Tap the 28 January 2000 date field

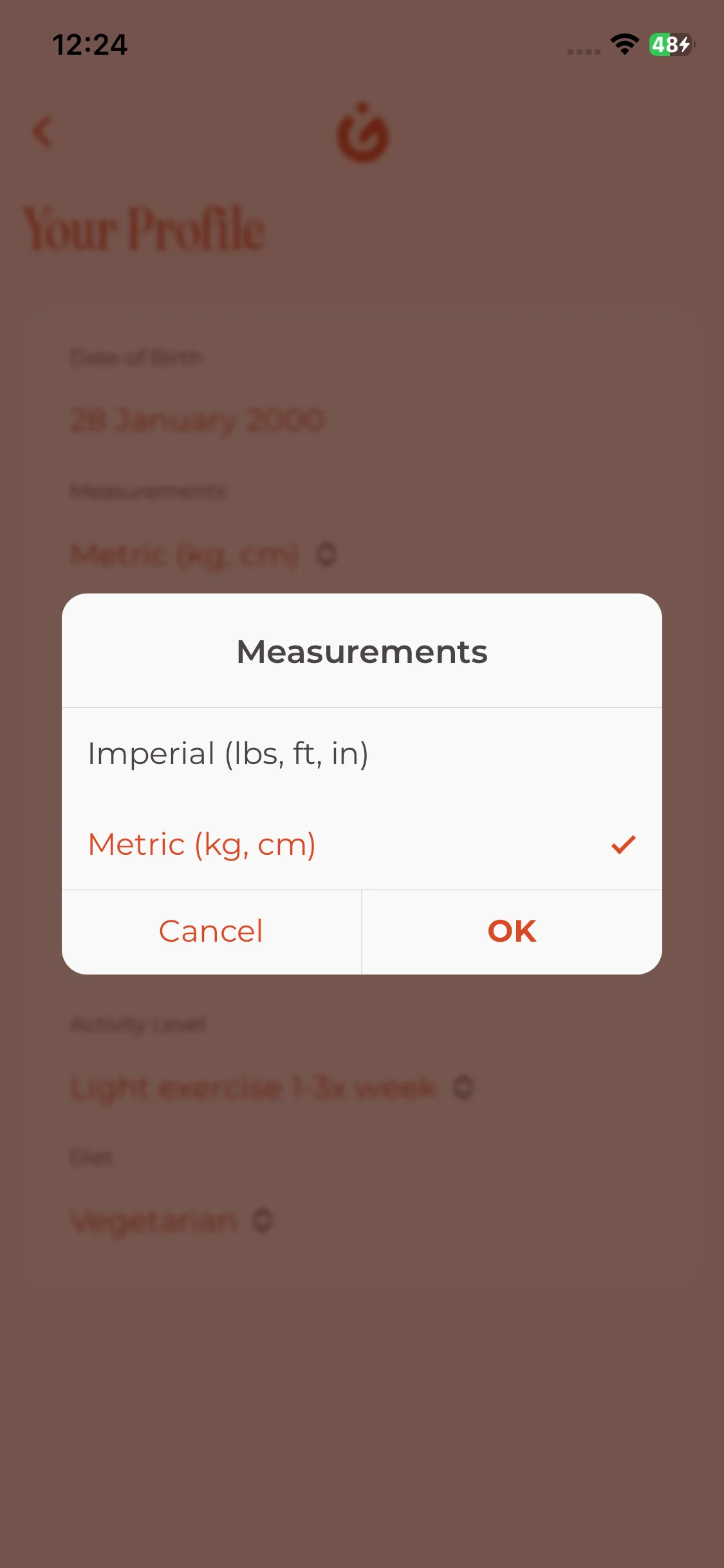click(197, 421)
